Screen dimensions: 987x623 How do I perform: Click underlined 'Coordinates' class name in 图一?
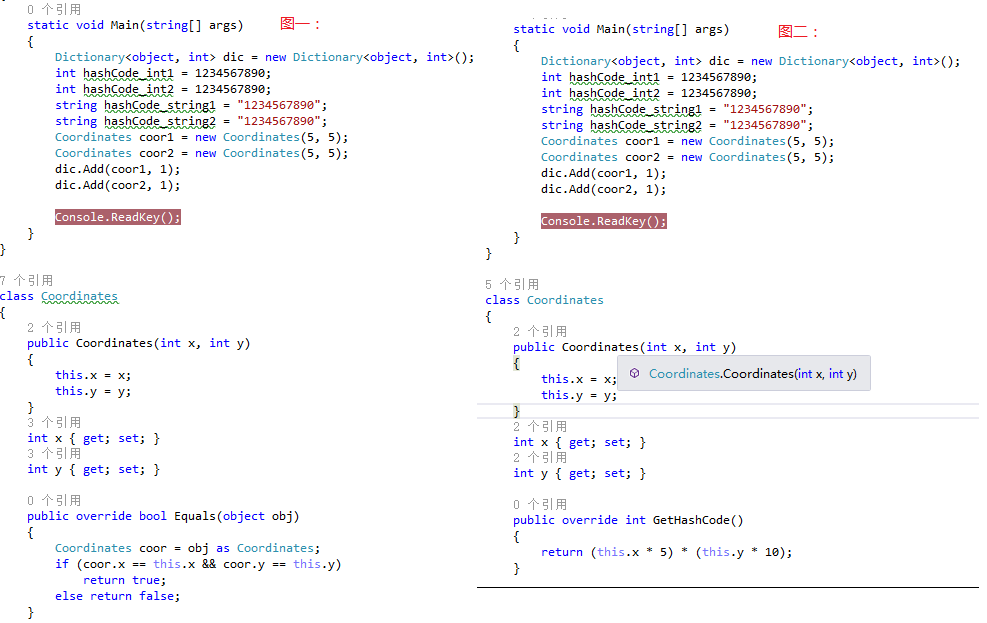(x=79, y=296)
